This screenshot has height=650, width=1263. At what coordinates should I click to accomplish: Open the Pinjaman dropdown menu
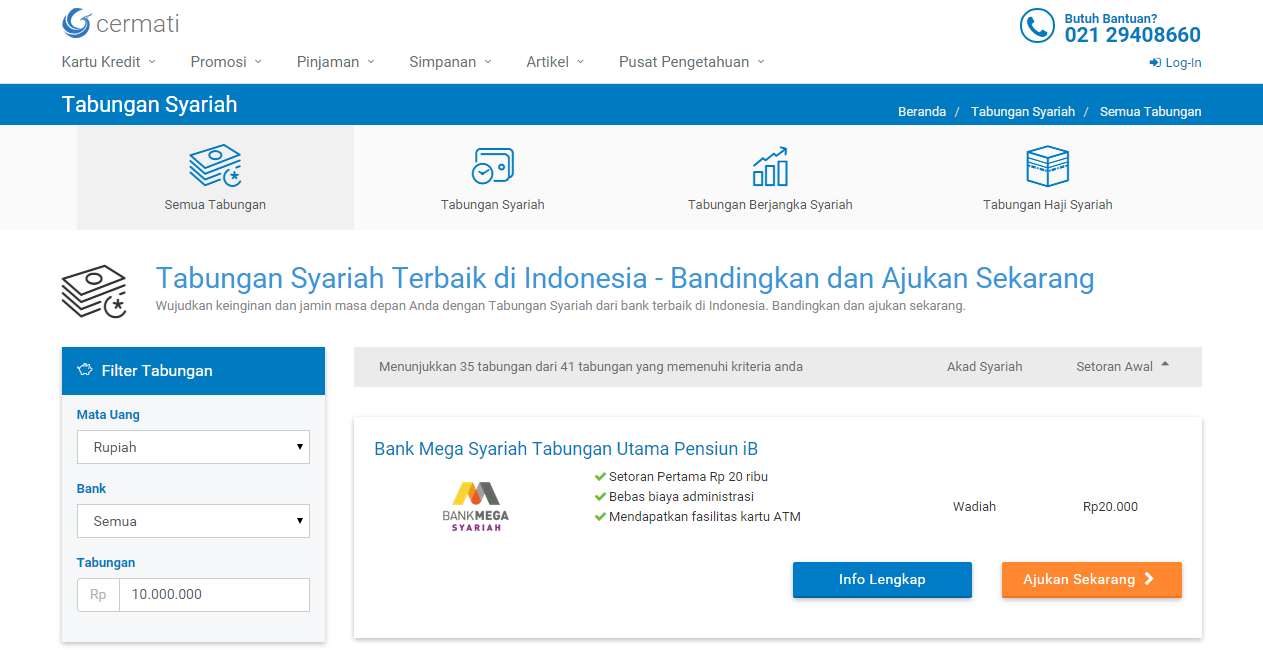336,62
